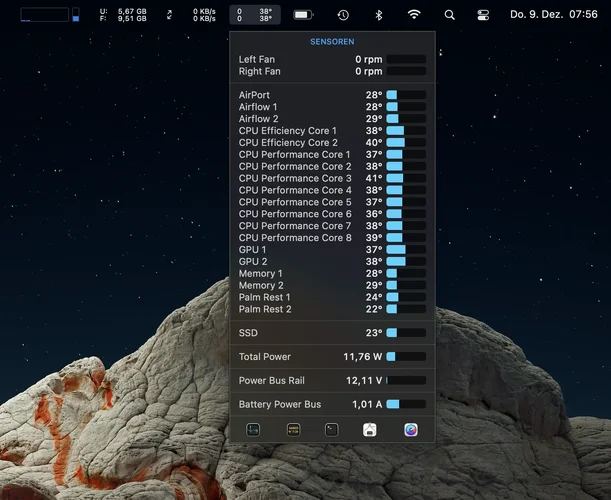Select the Left Fan row
The width and height of the screenshot is (611, 500).
(332, 59)
